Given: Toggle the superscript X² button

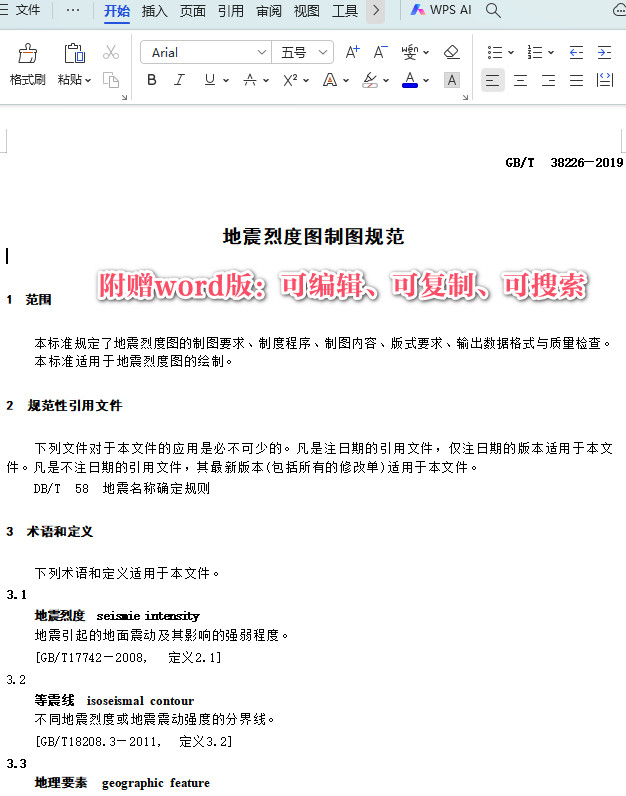Looking at the screenshot, I should (x=290, y=80).
